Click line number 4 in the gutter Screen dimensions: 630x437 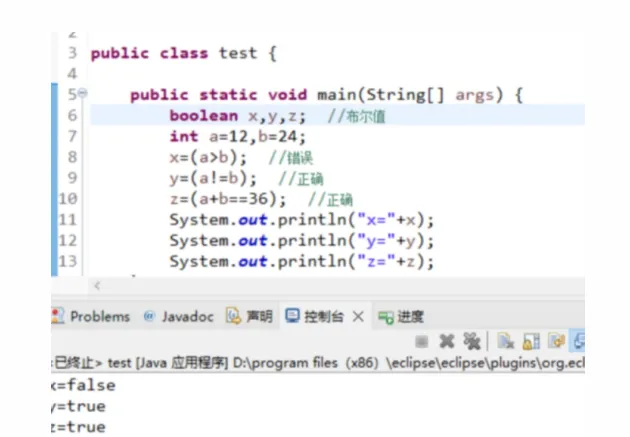click(72, 74)
